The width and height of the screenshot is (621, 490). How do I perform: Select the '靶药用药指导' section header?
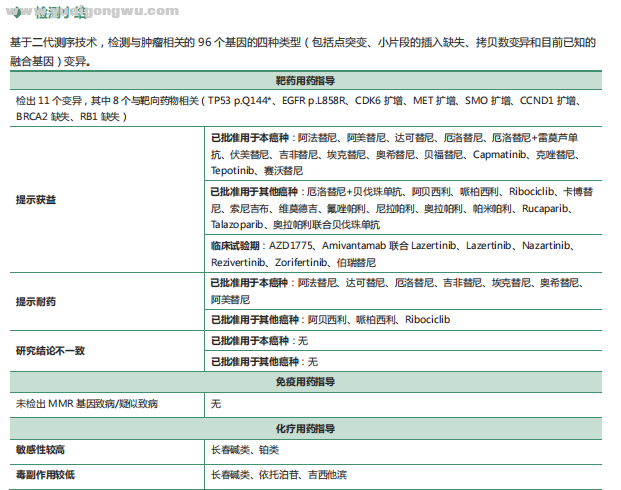point(305,81)
